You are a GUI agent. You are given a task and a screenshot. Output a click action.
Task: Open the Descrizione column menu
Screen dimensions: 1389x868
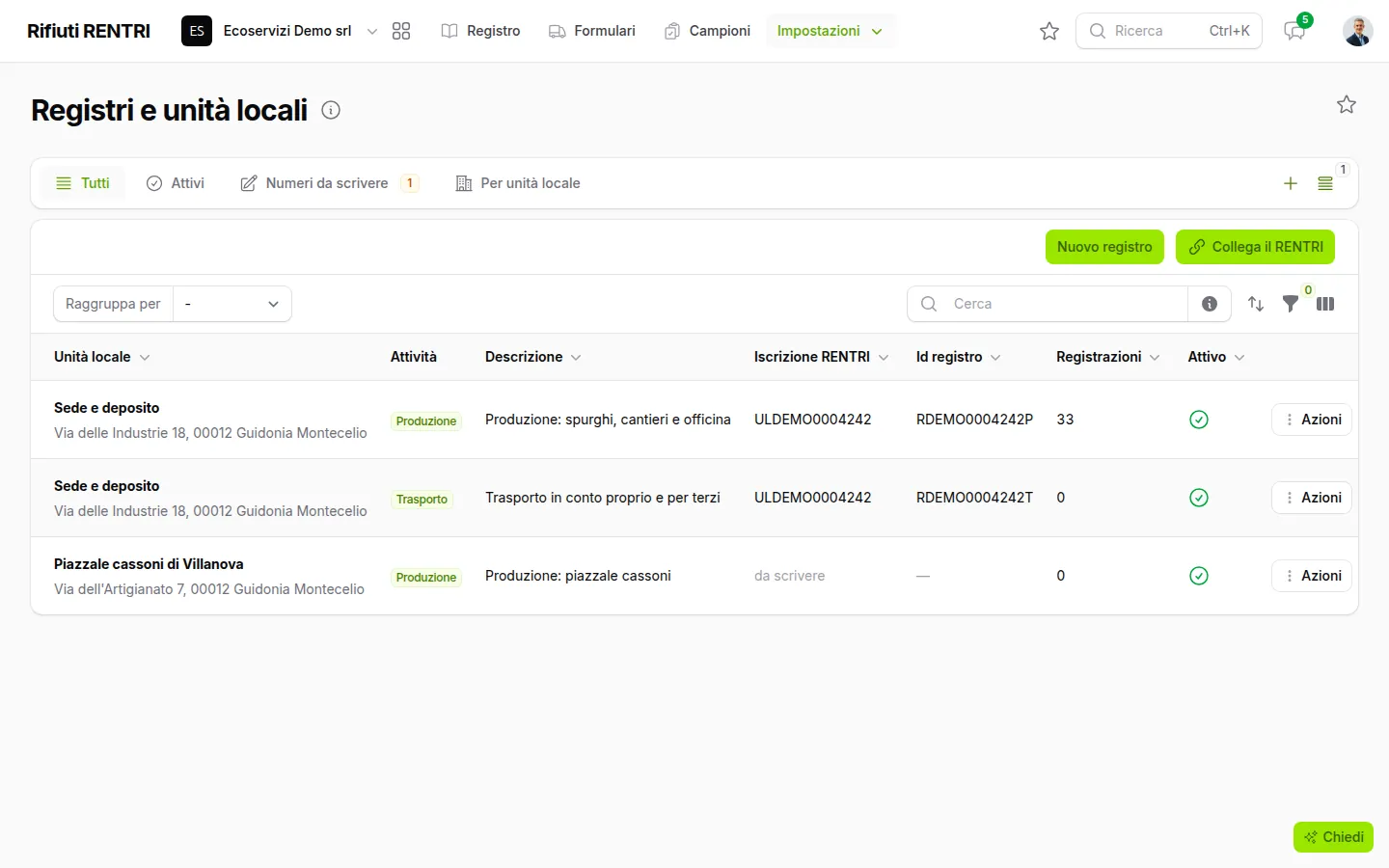tap(576, 358)
